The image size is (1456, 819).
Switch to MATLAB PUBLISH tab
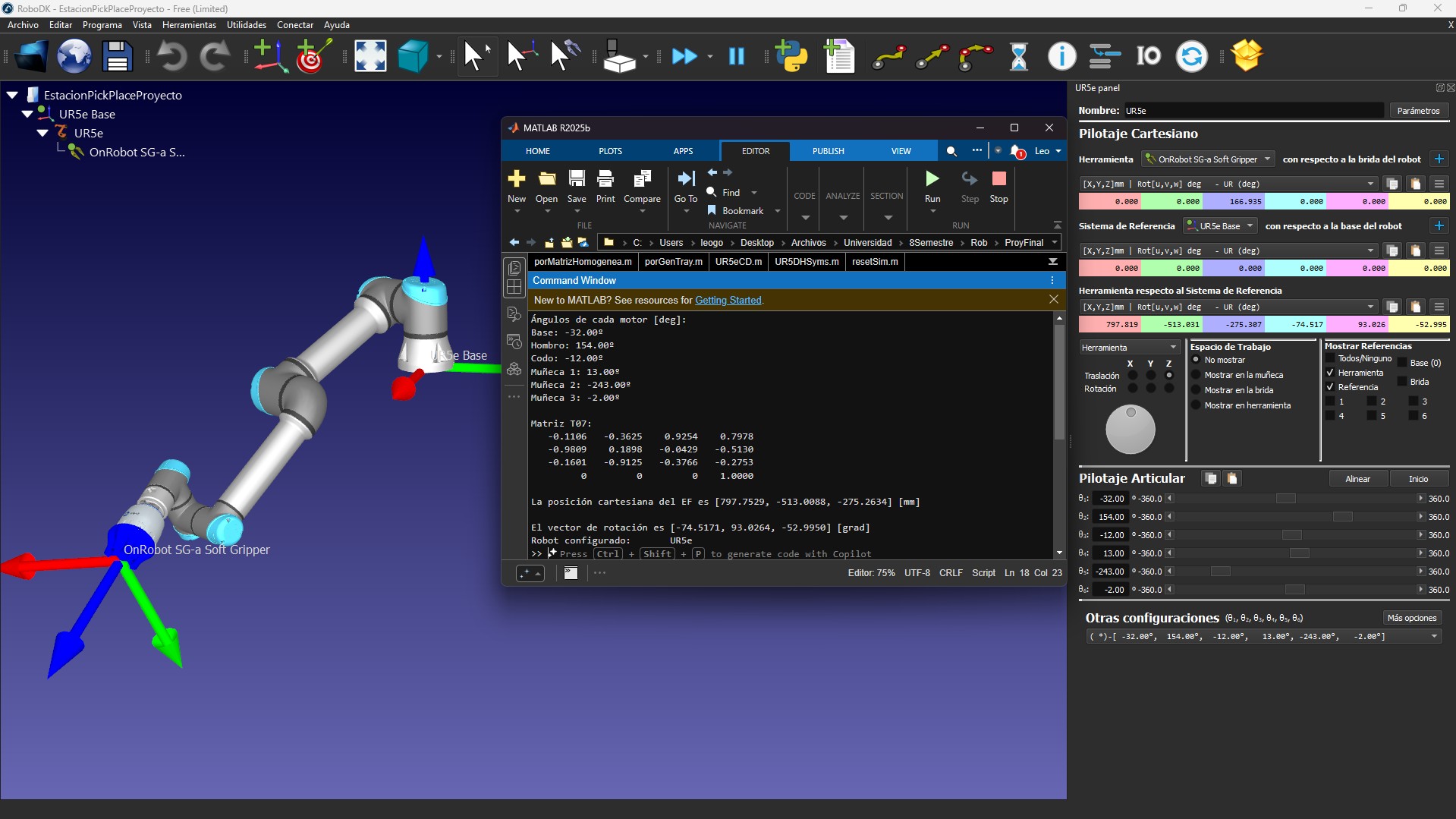point(828,151)
